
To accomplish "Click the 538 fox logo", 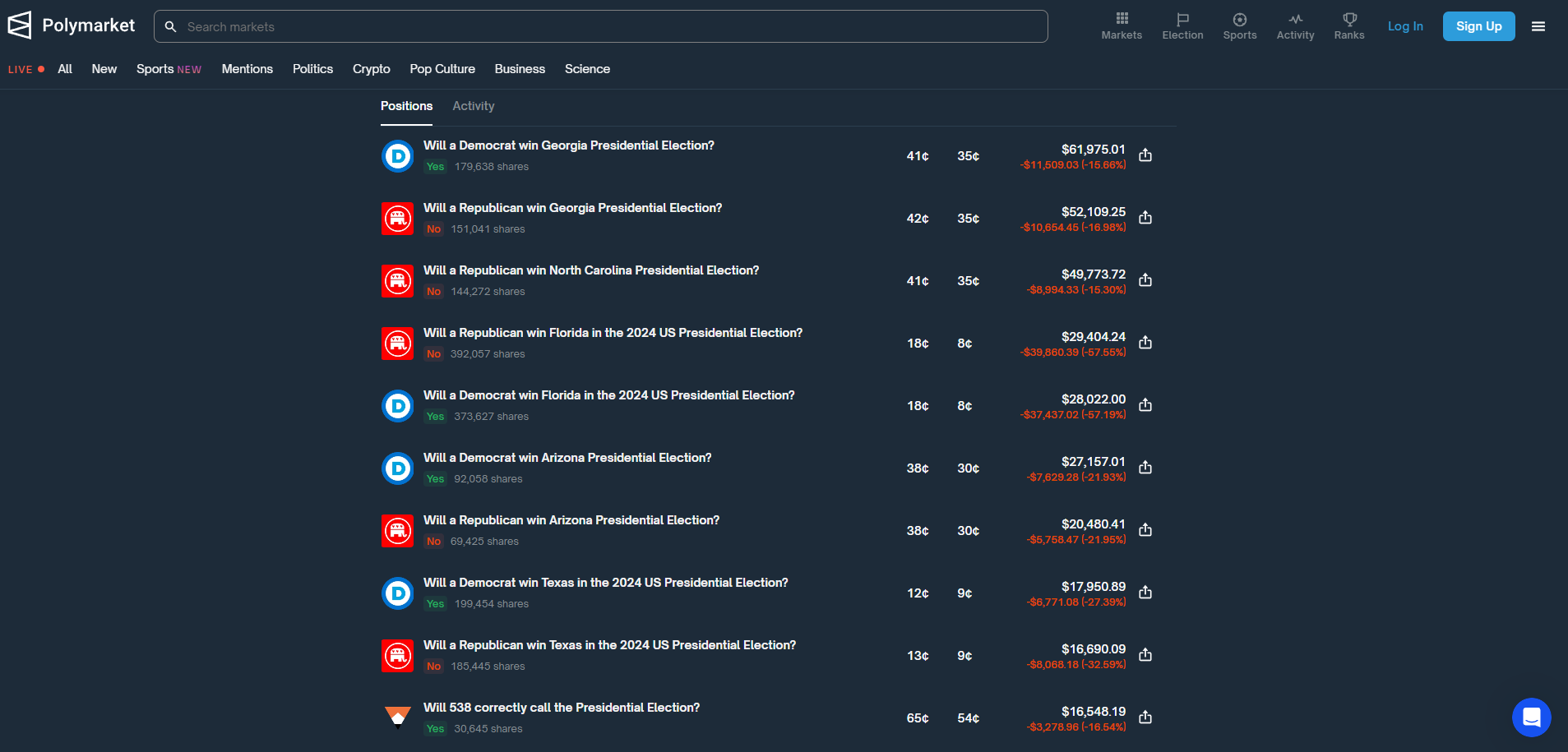I will pyautogui.click(x=398, y=718).
